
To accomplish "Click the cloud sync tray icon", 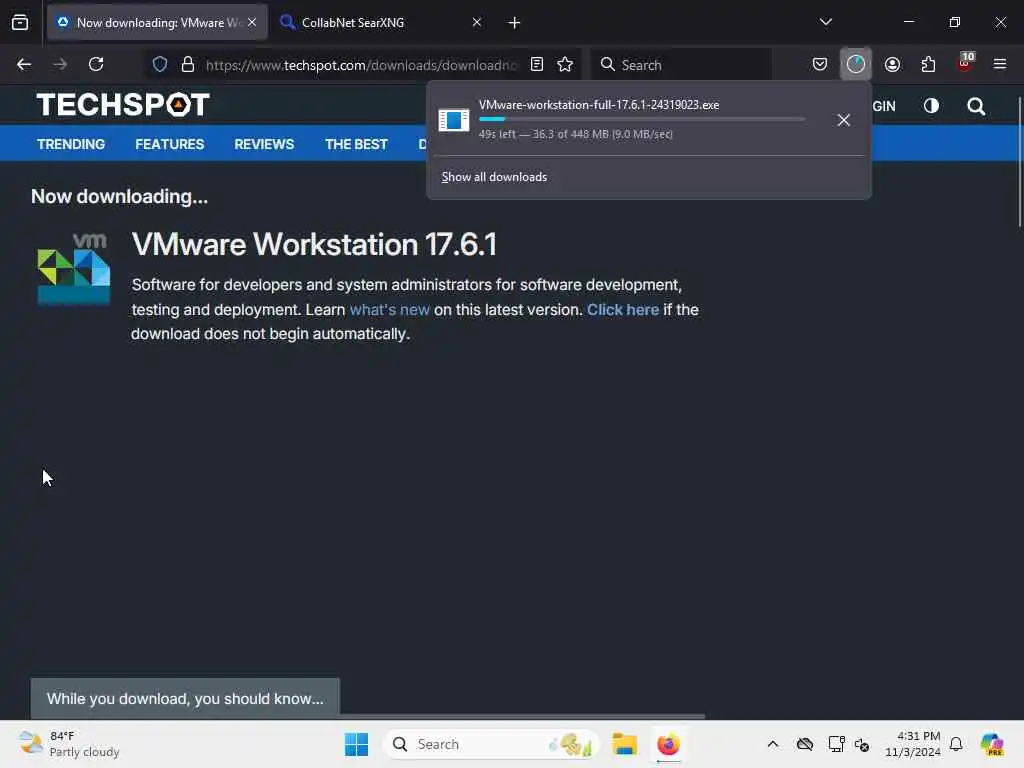I will (805, 744).
